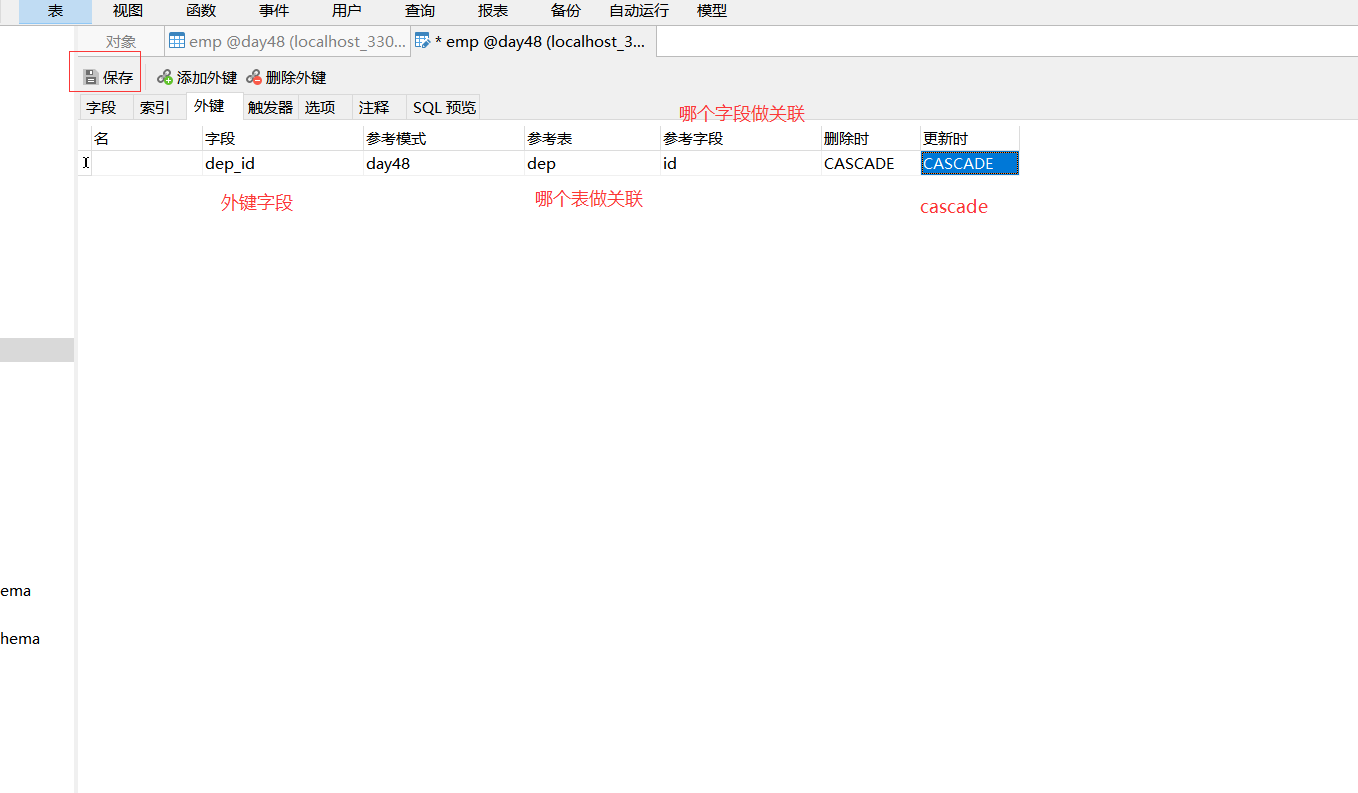Switch to the 触发器 tab
The height and width of the screenshot is (793, 1358).
pyautogui.click(x=269, y=106)
